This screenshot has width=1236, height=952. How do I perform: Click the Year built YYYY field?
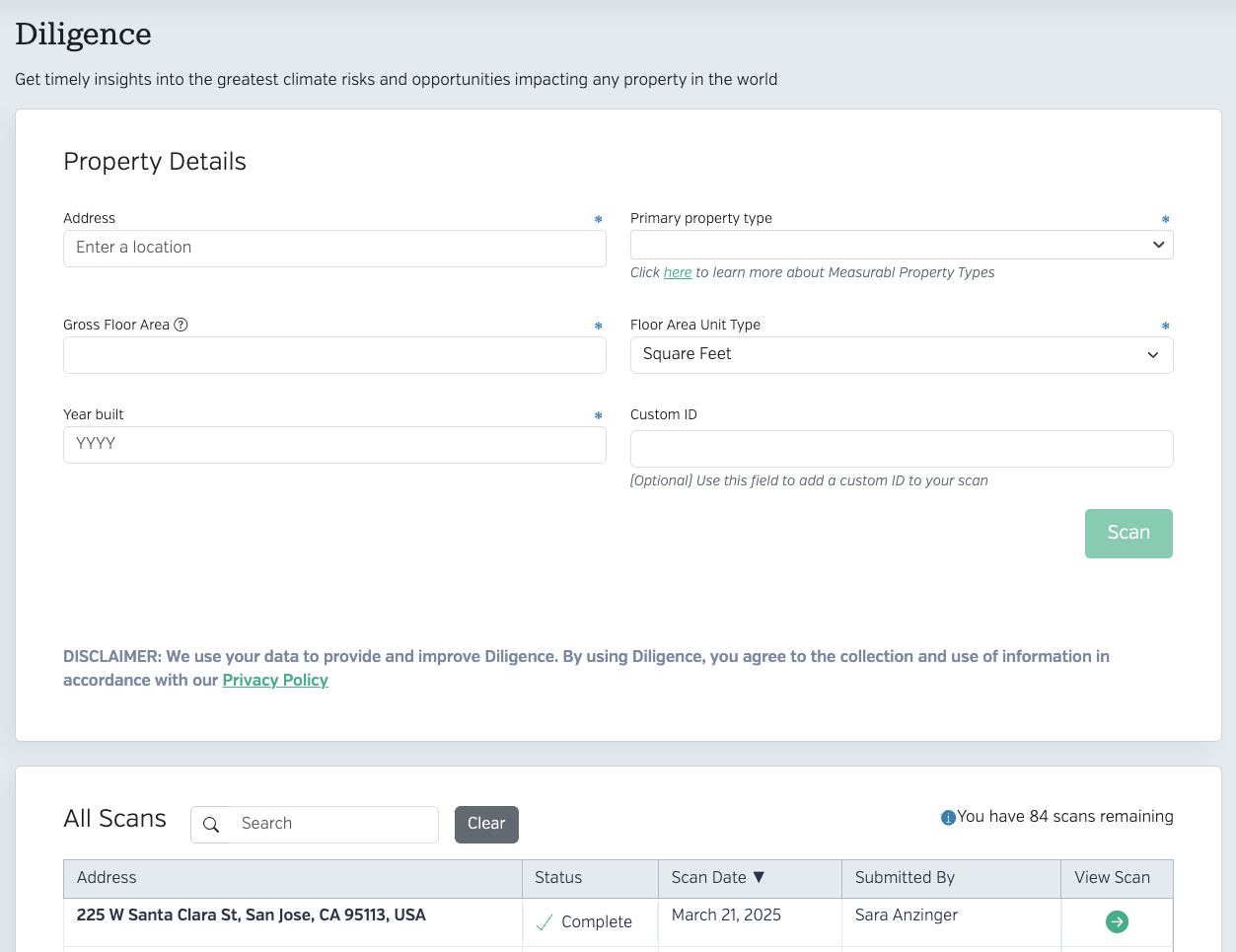coord(334,445)
